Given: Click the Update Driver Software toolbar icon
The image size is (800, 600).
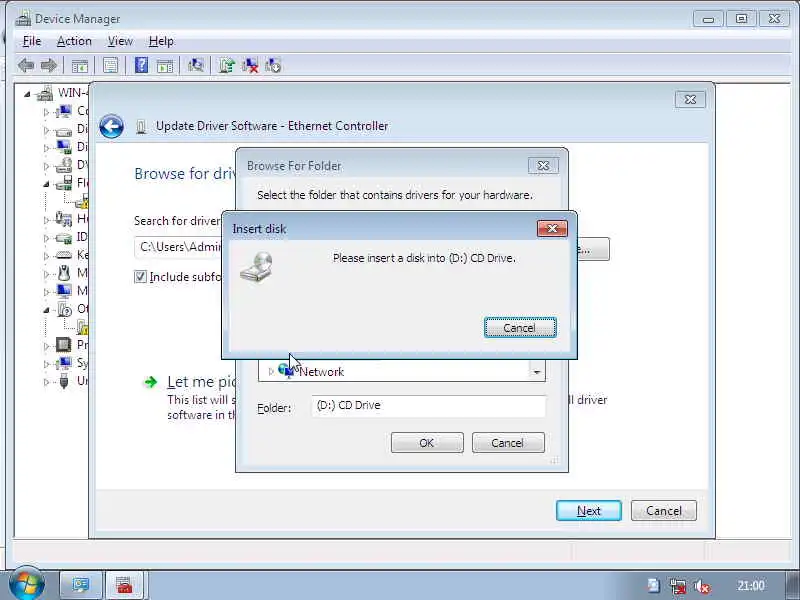Looking at the screenshot, I should 227,65.
